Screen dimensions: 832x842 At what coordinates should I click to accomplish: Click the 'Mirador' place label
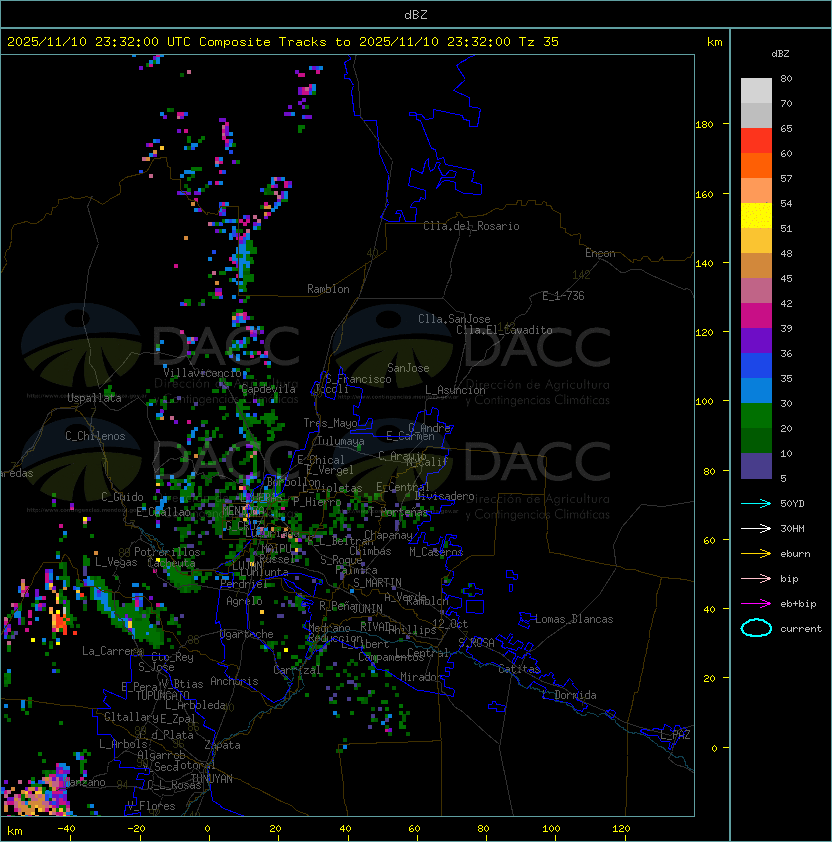421,677
